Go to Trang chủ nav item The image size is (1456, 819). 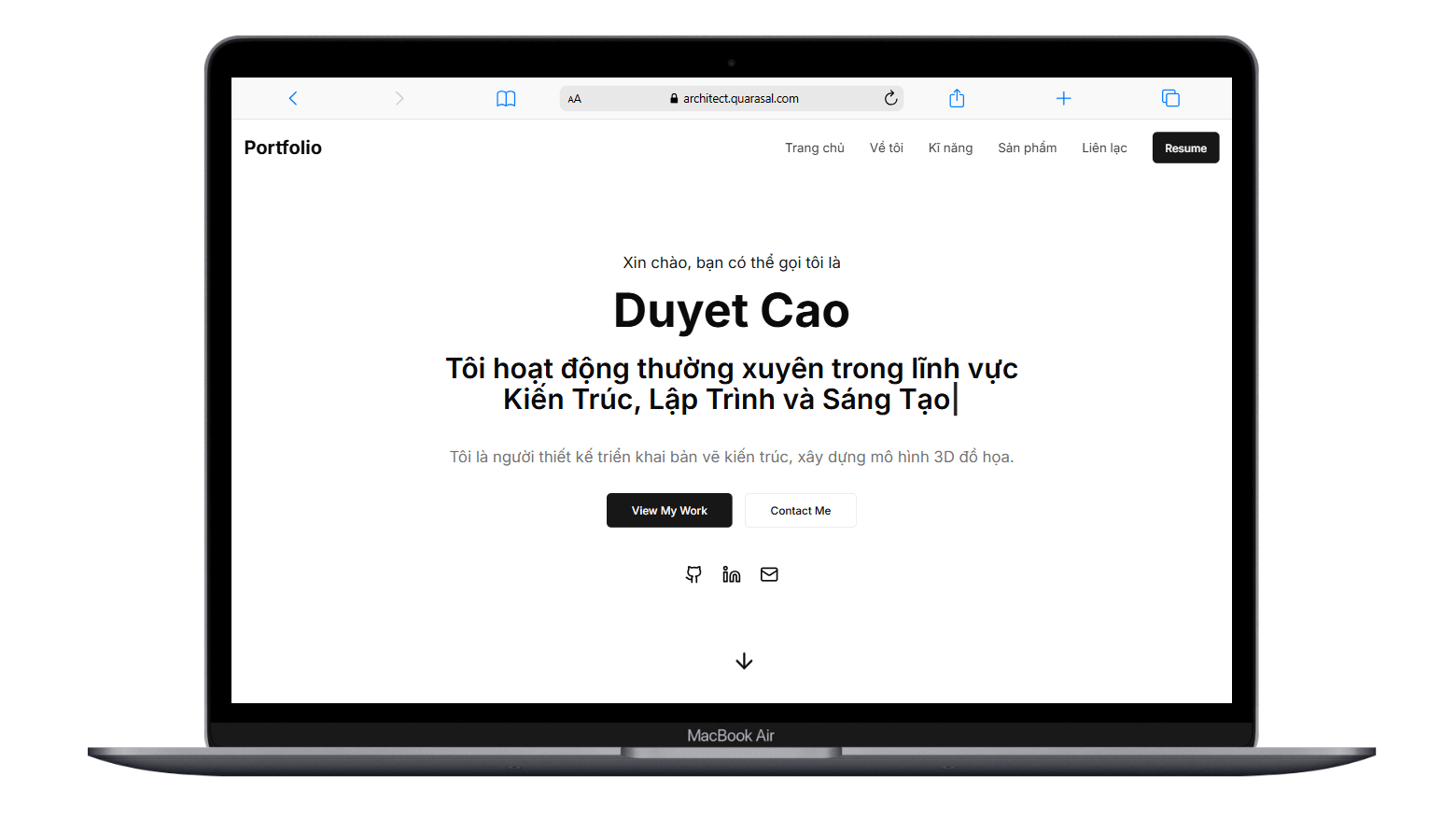(x=814, y=148)
